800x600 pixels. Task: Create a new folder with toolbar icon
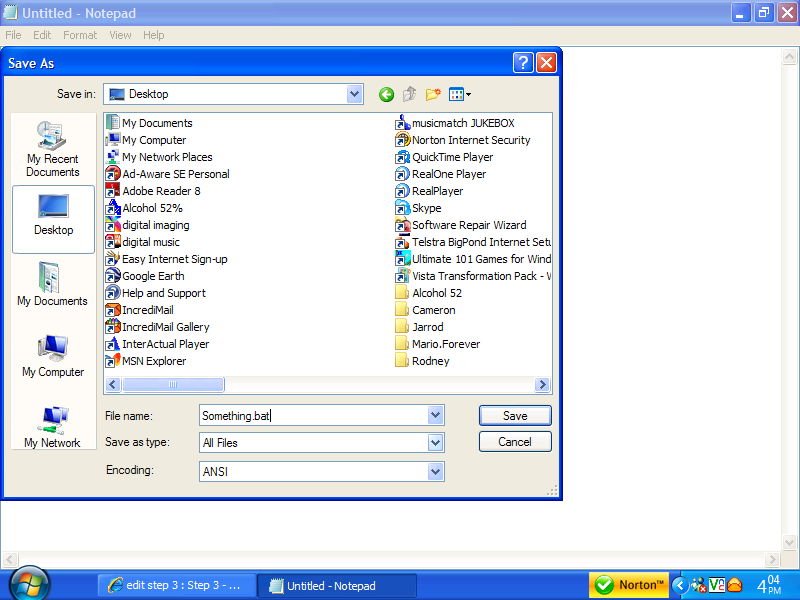pos(433,94)
